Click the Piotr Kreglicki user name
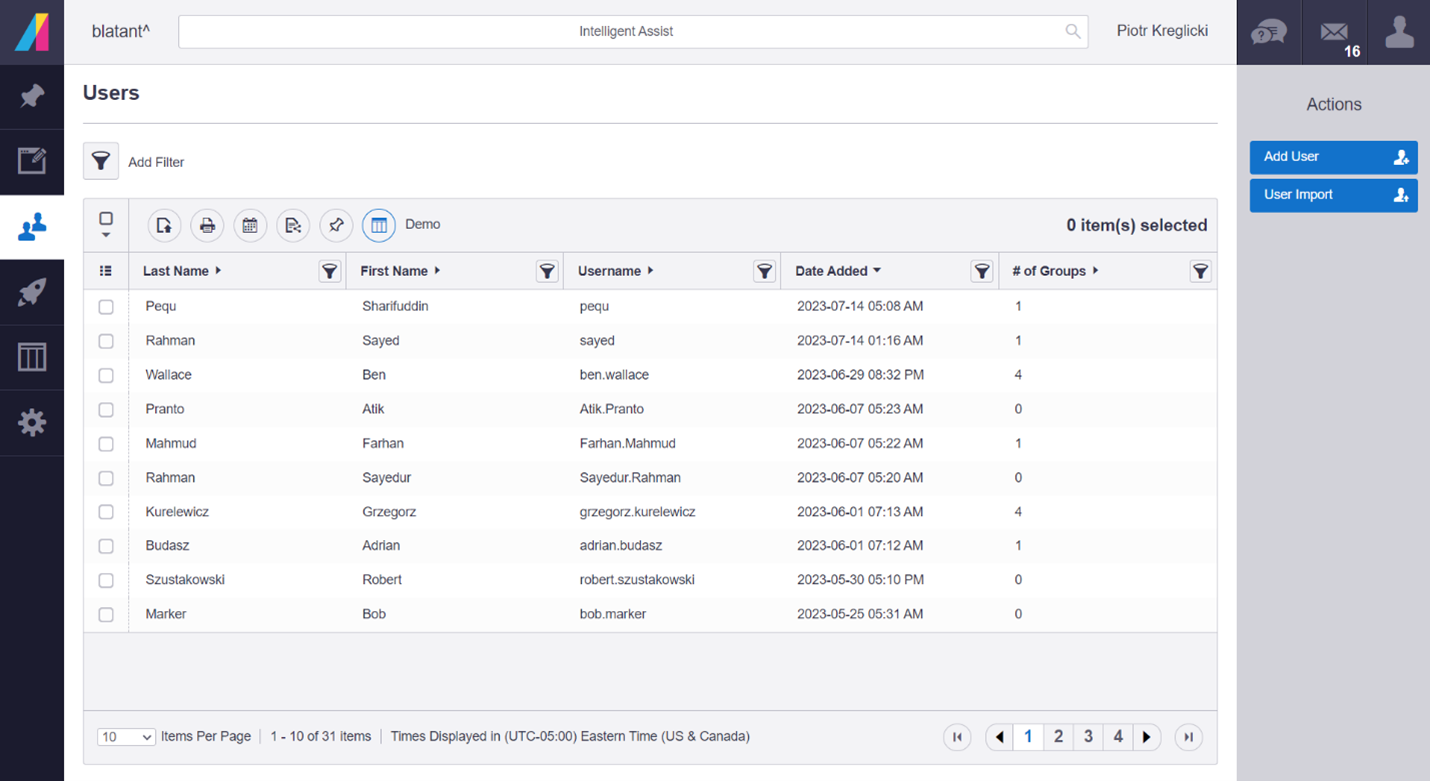Viewport: 1430px width, 781px height. tap(1162, 31)
